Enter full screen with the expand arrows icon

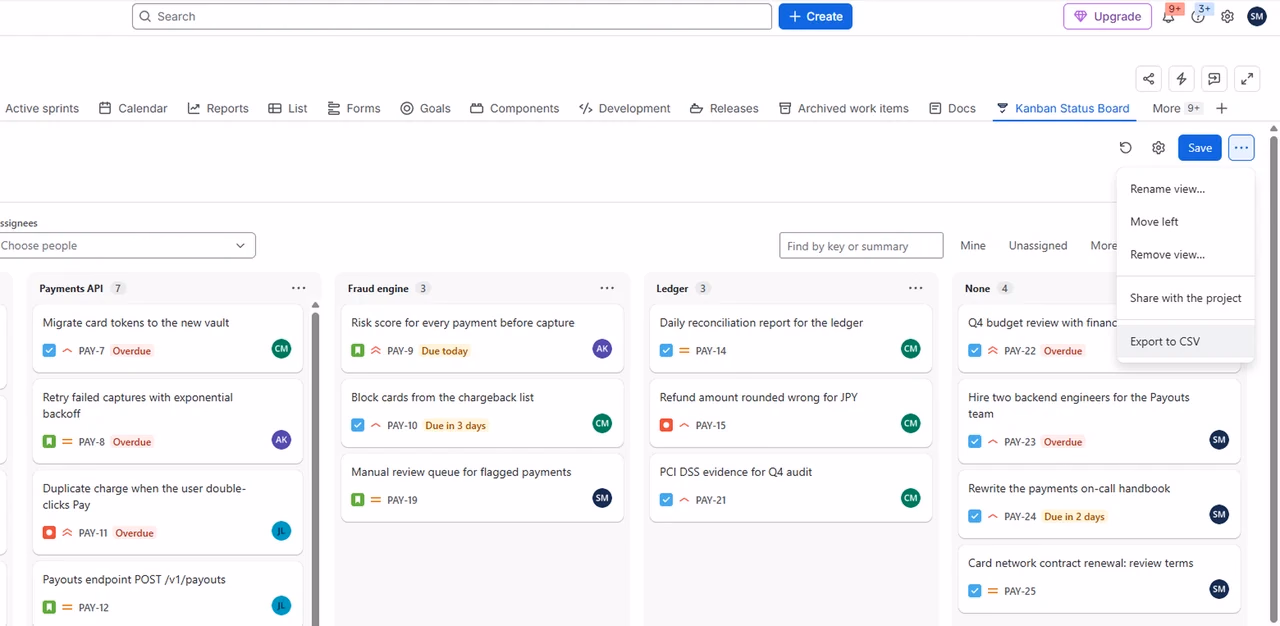[x=1247, y=79]
